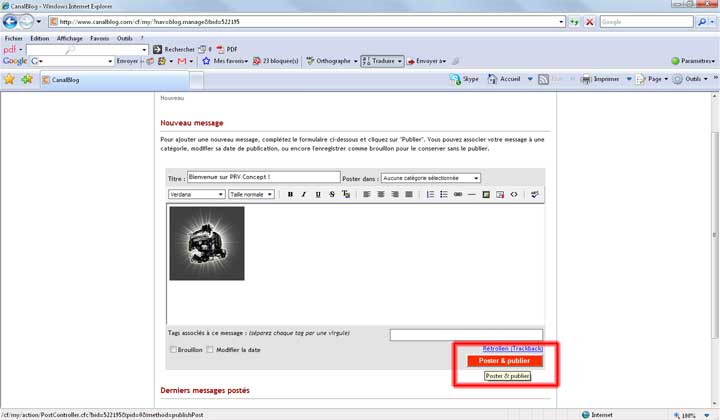Expand the Traduire dropdown
The height and width of the screenshot is (420, 720).
399,61
